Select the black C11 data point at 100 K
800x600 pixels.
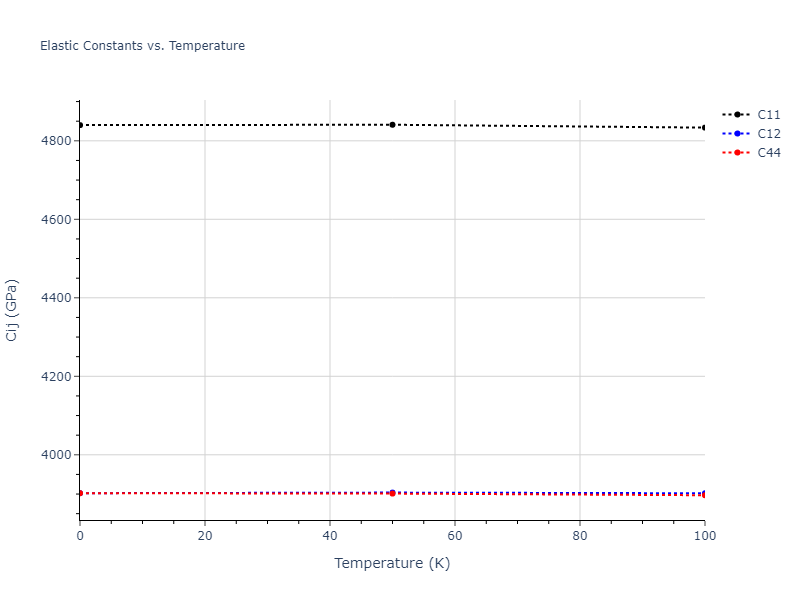[x=704, y=127]
